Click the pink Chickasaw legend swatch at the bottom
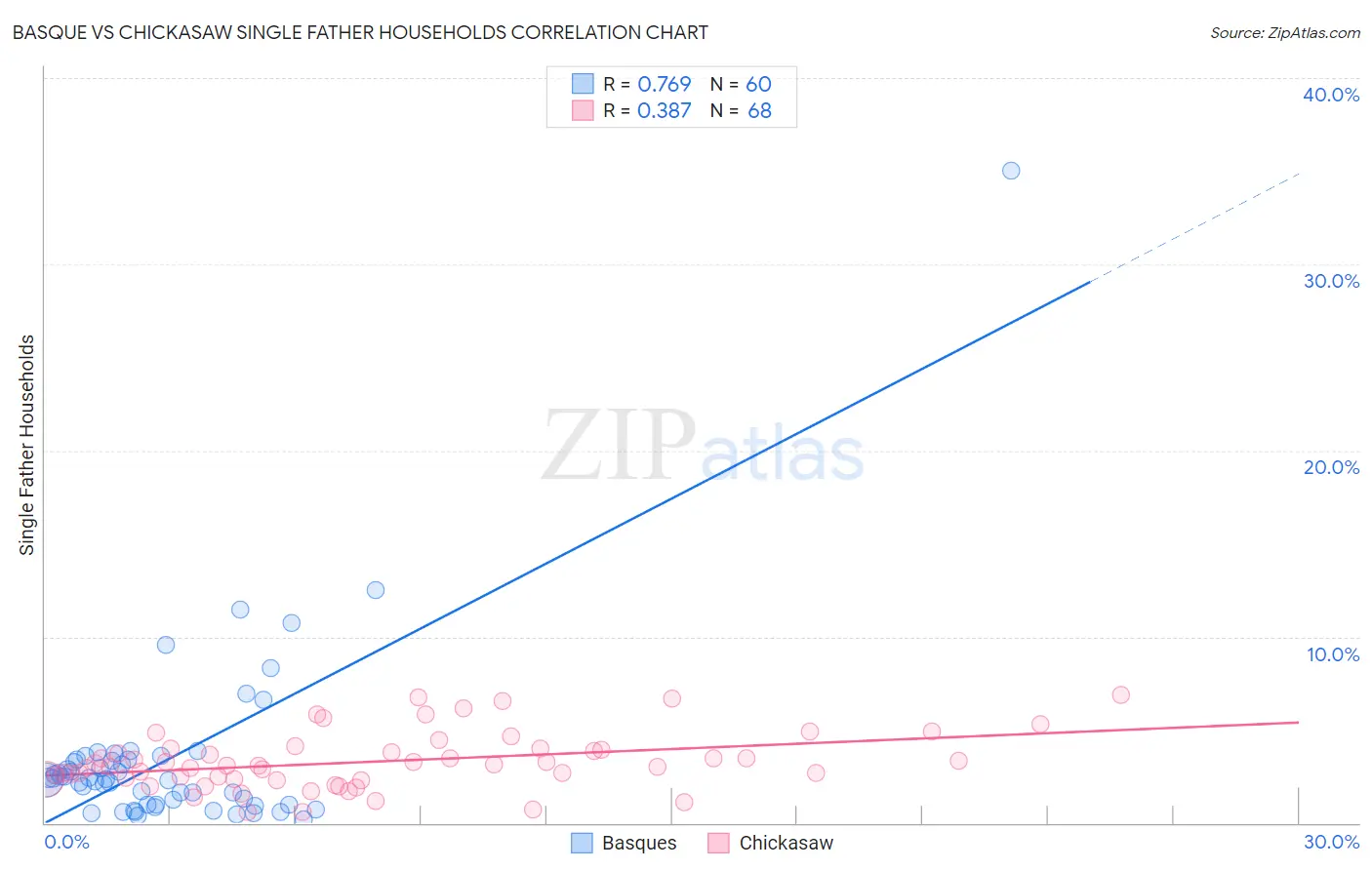This screenshot has width=1372, height=870. 719,843
